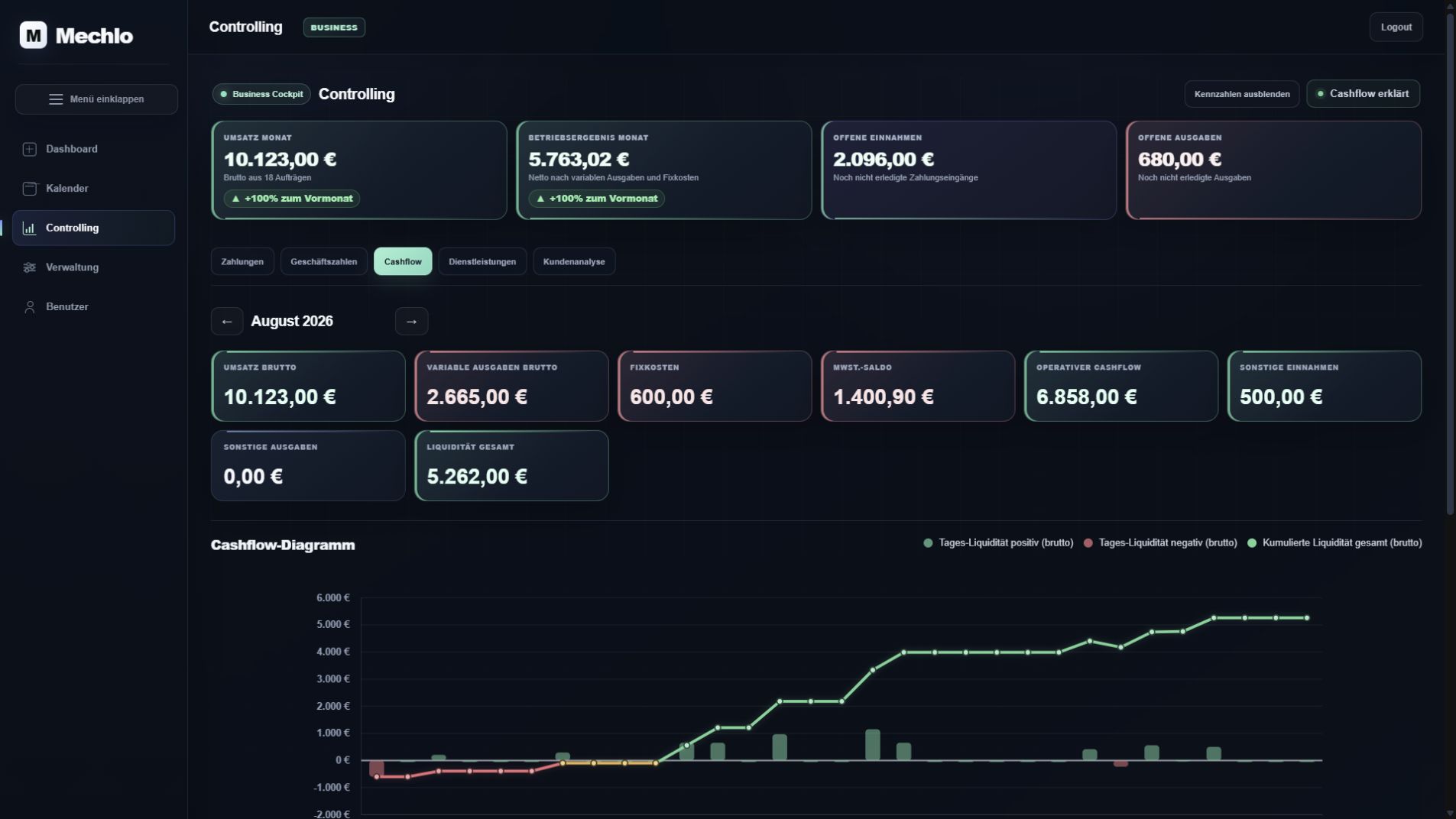Open Verwaltung in the sidebar
Viewport: 1456px width, 819px height.
pos(93,267)
